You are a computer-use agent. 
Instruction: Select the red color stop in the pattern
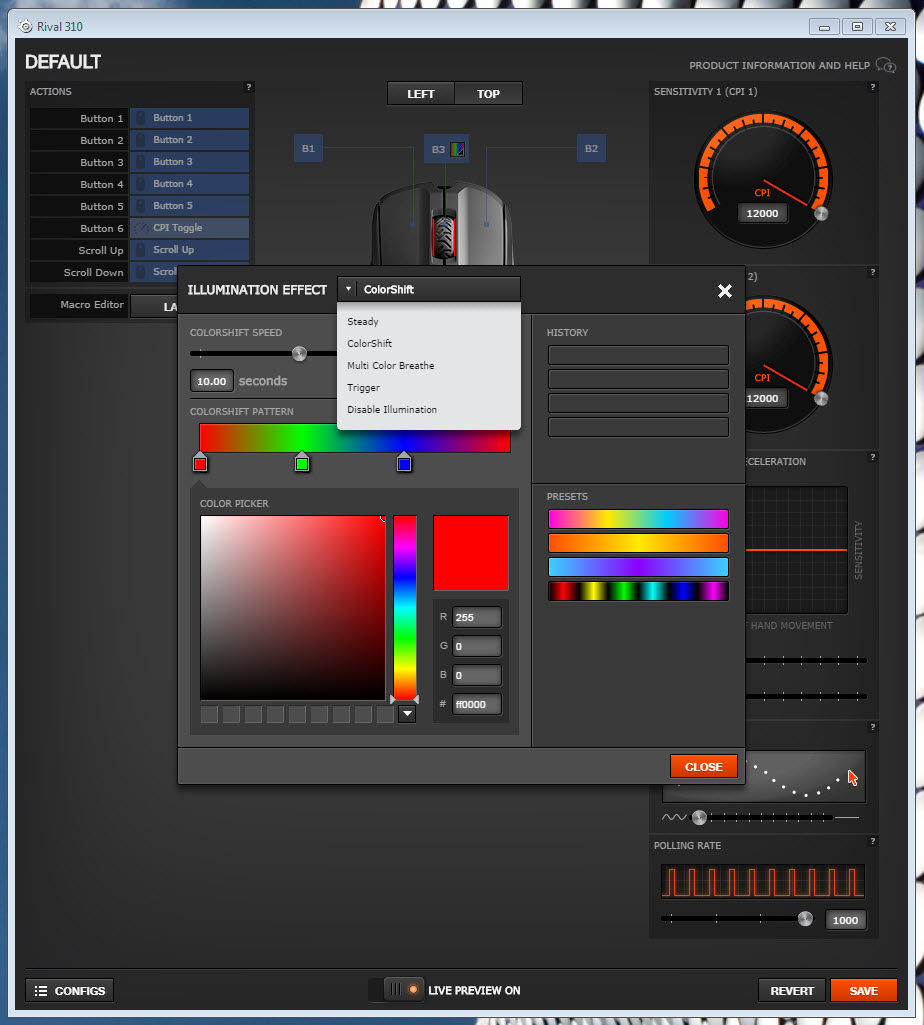point(200,463)
